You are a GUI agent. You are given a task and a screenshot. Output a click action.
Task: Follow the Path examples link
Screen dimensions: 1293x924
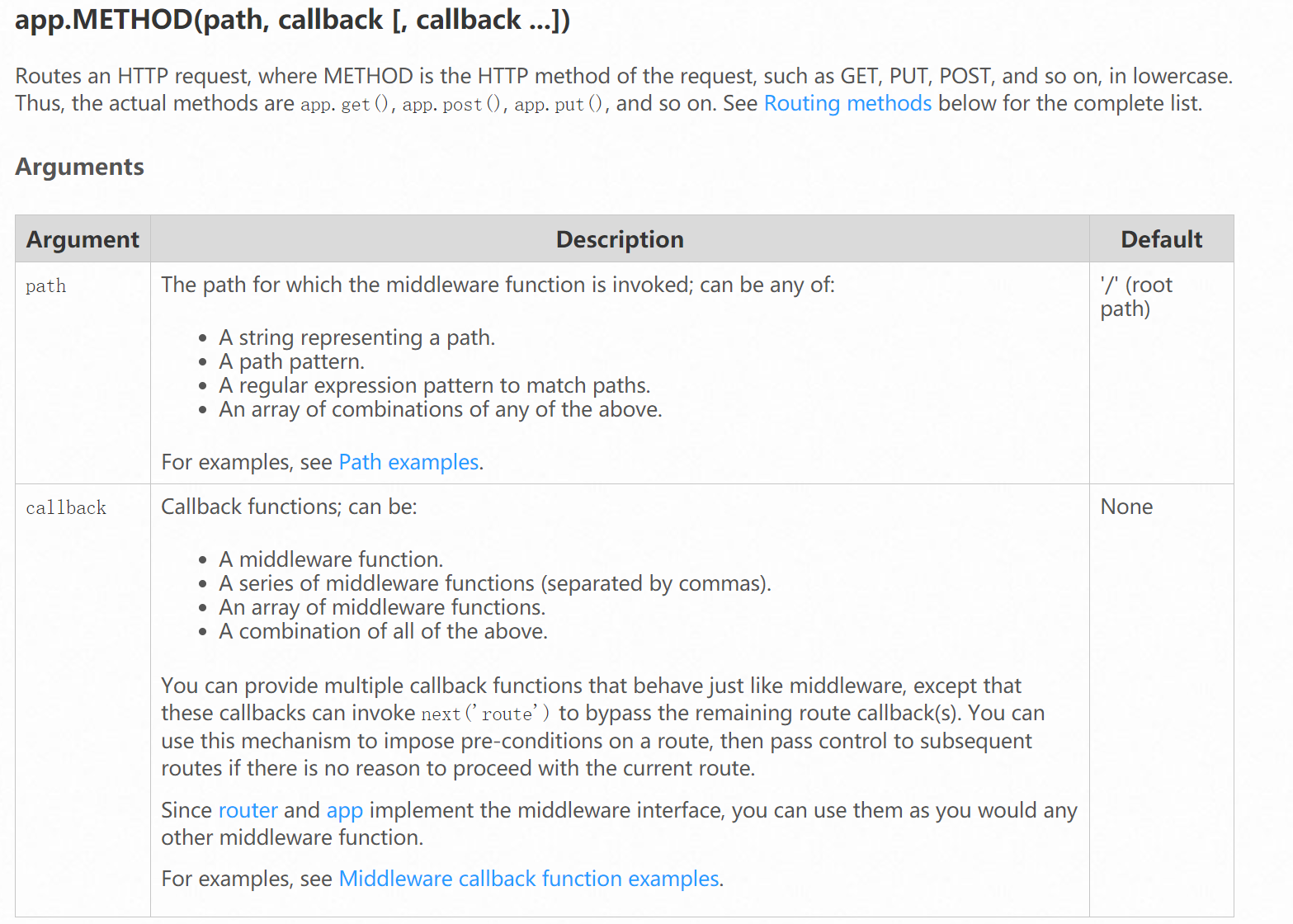[x=408, y=463]
